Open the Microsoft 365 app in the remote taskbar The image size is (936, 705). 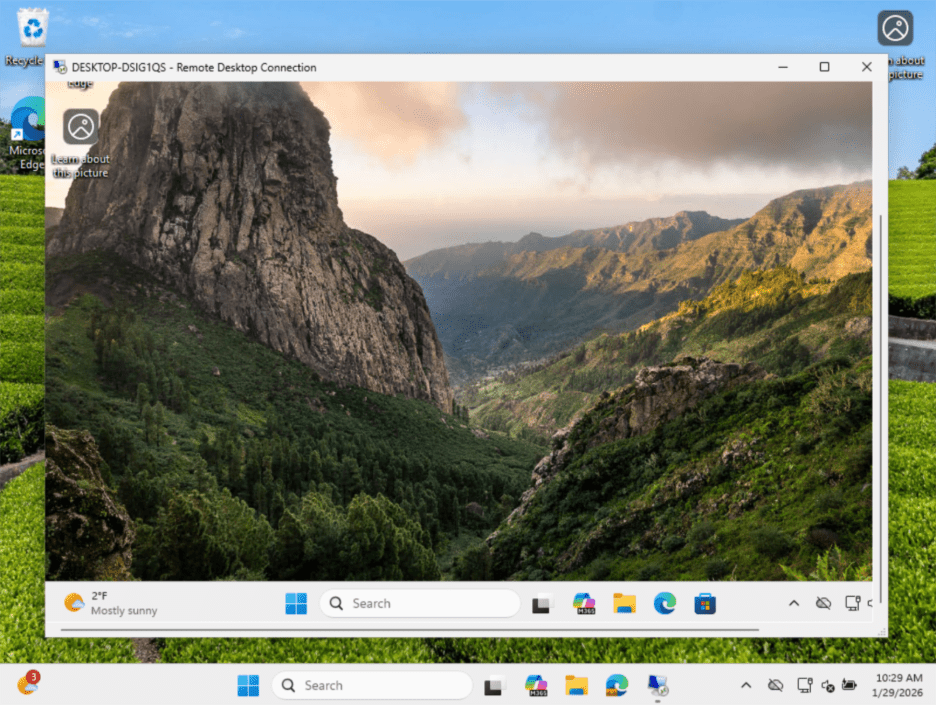[583, 603]
